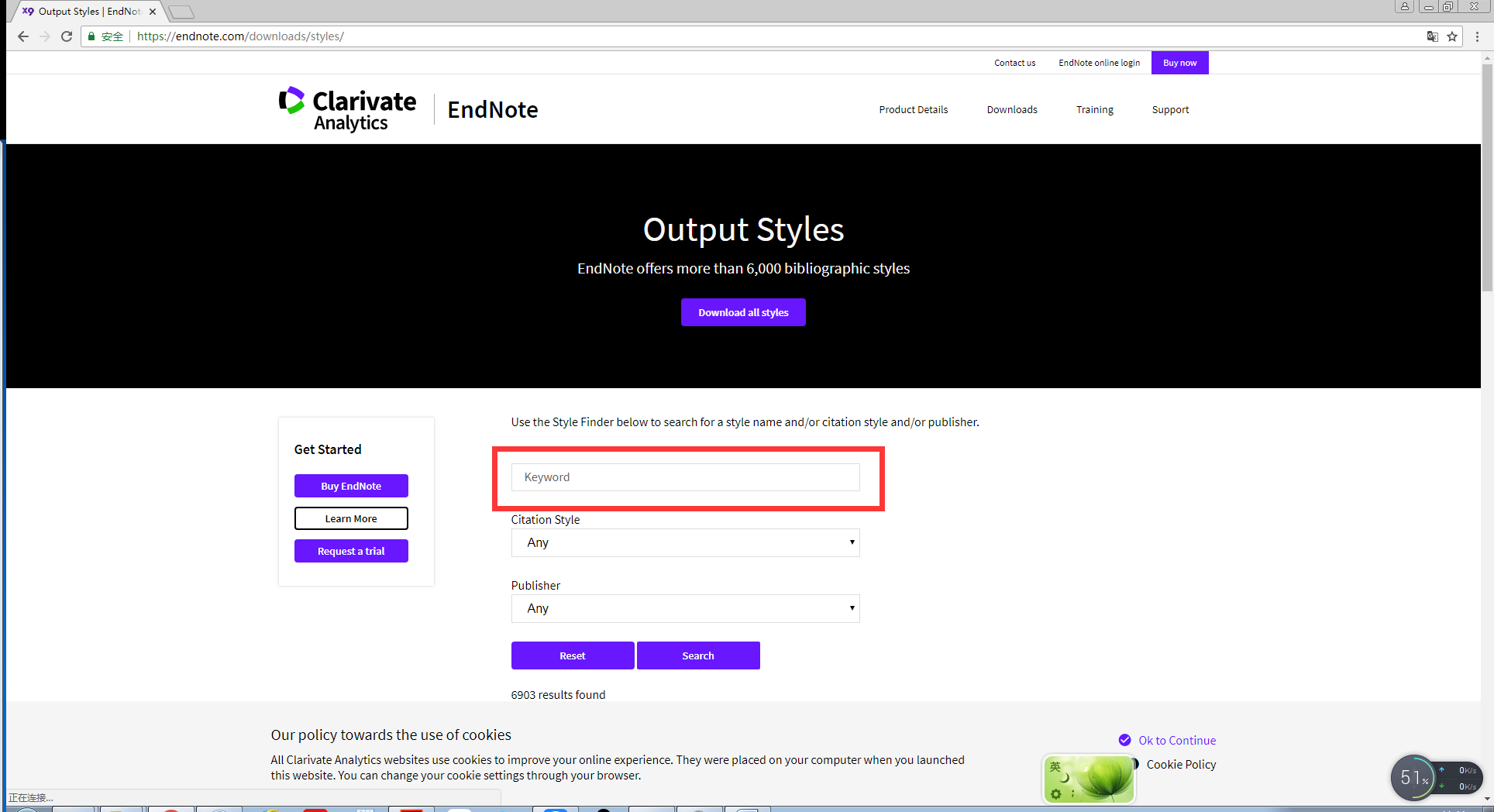The image size is (1494, 812).
Task: Click the 51% memory usage widget
Action: 1413,777
